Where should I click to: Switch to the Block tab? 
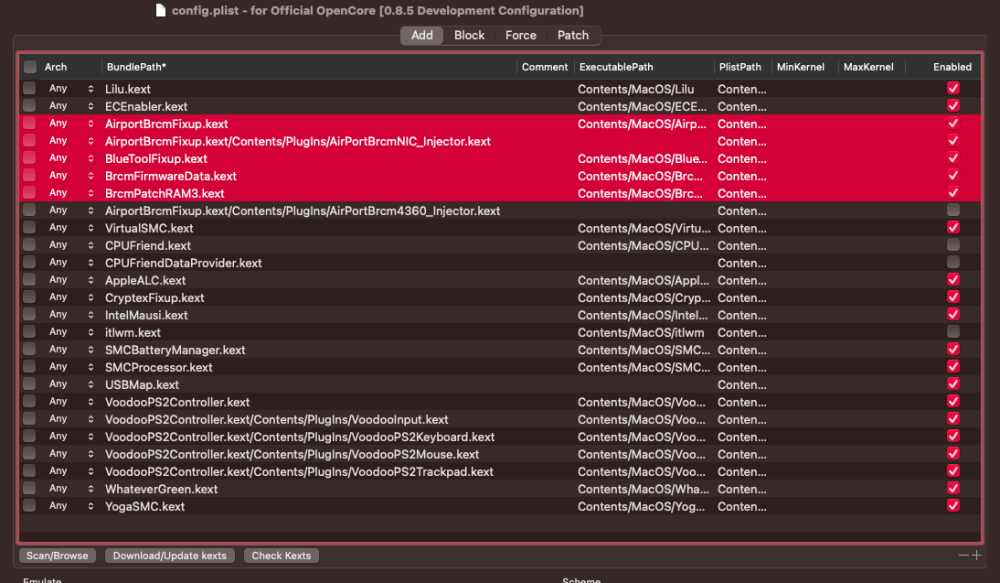coord(469,35)
